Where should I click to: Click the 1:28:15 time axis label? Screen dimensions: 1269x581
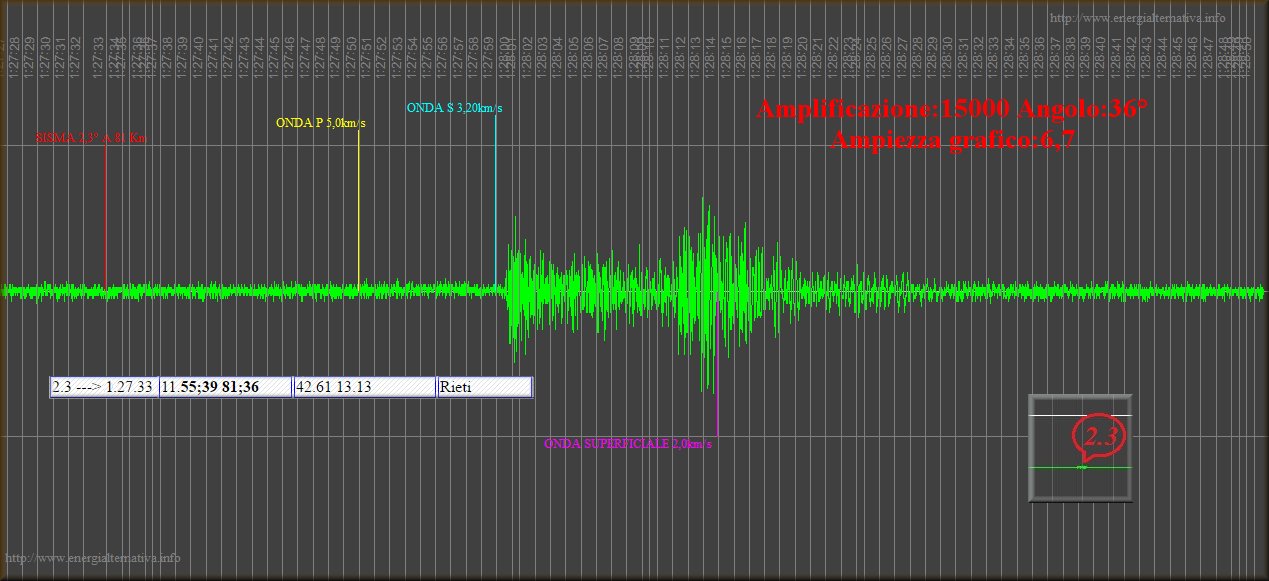coord(725,55)
